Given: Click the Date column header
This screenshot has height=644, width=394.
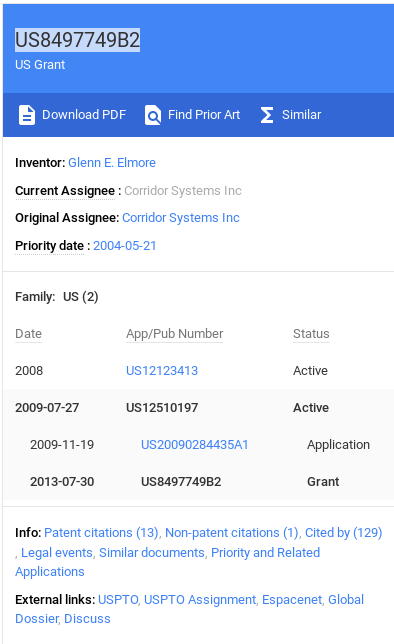Looking at the screenshot, I should [28, 334].
